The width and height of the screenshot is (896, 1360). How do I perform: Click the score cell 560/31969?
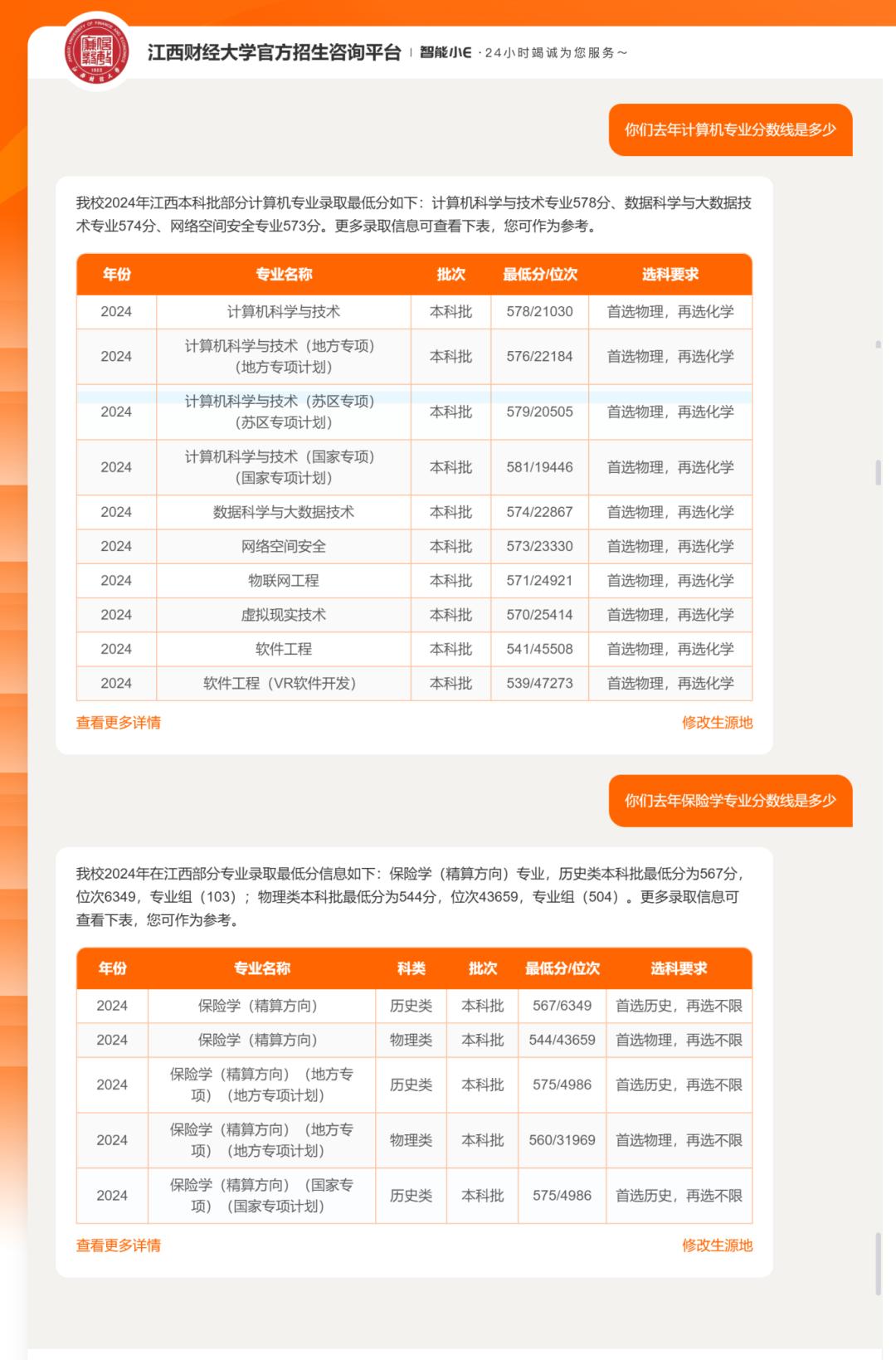(562, 1140)
